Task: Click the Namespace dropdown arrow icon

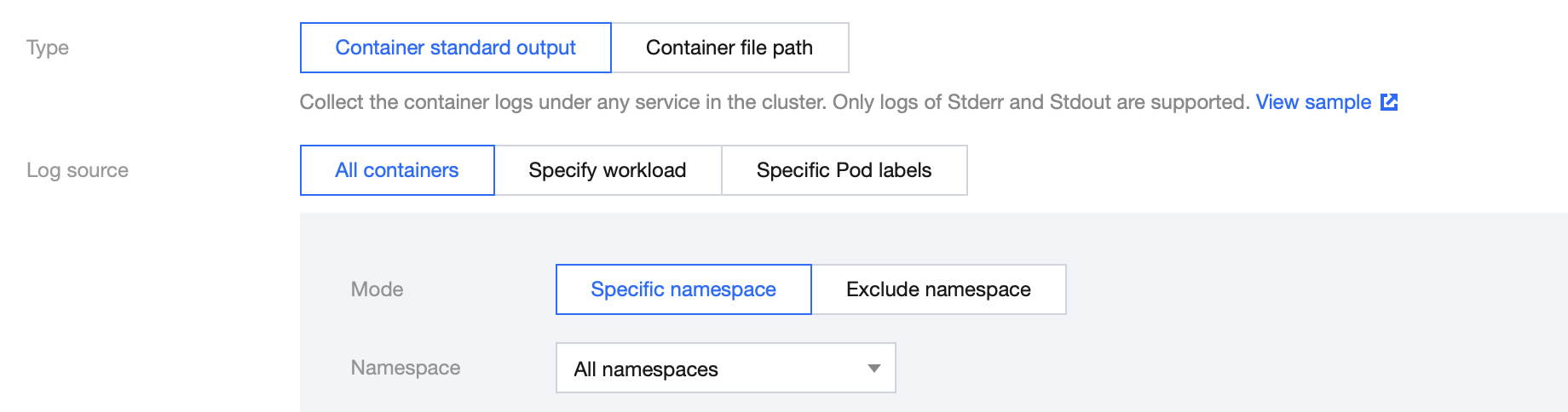Action: [873, 369]
